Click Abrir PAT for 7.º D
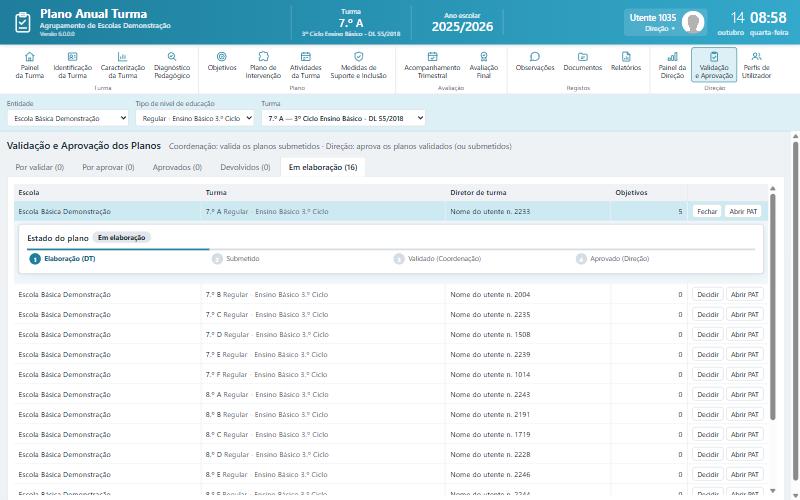Viewport: 800px width, 500px height. (x=744, y=334)
